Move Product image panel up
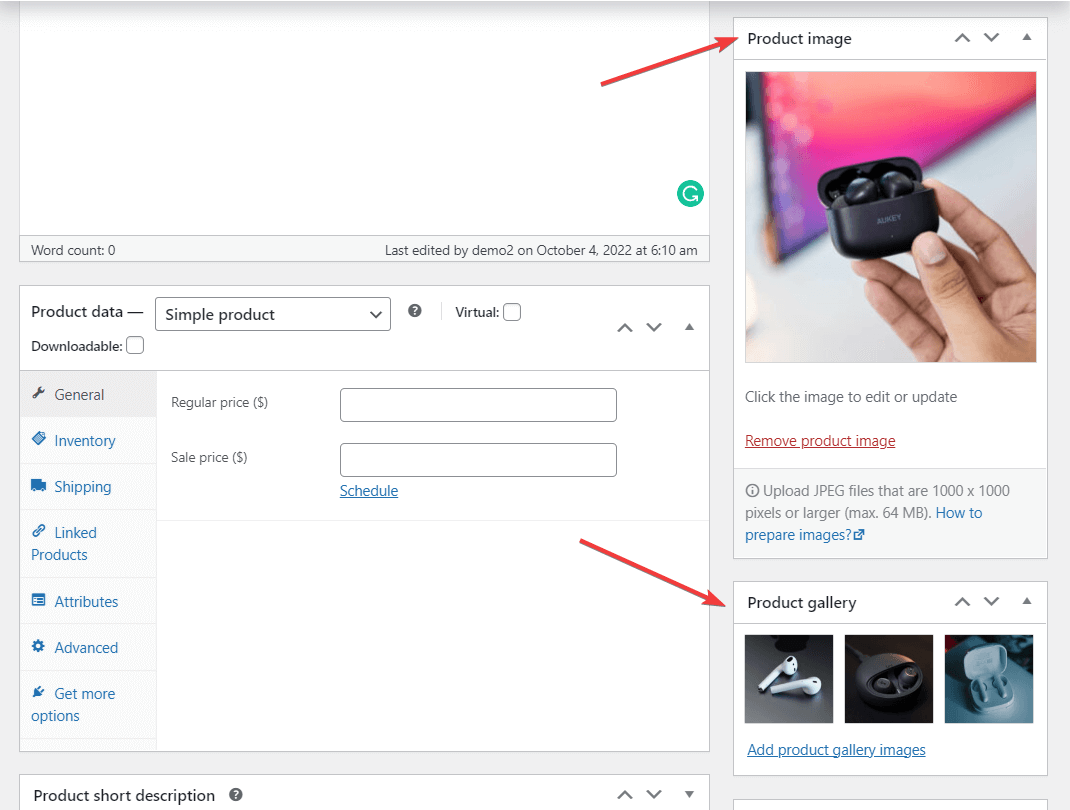1070x810 pixels. 962,38
